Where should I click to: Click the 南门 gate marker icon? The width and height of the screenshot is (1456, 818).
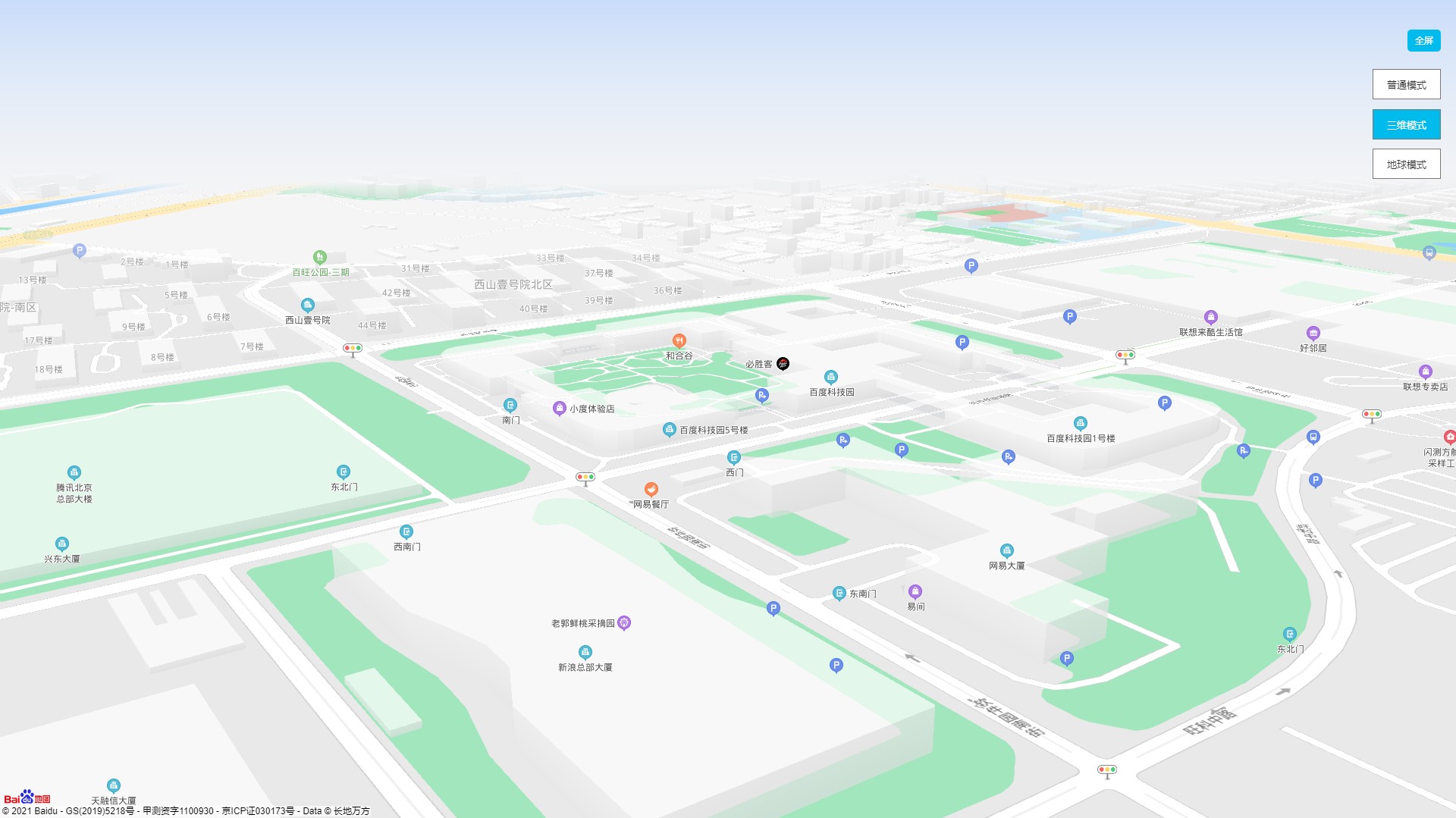510,406
